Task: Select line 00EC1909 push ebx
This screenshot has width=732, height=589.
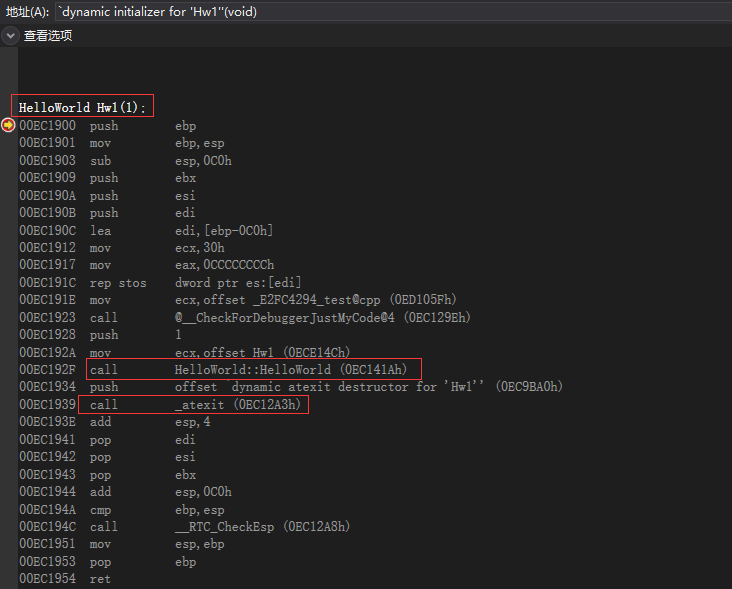Action: click(108, 178)
